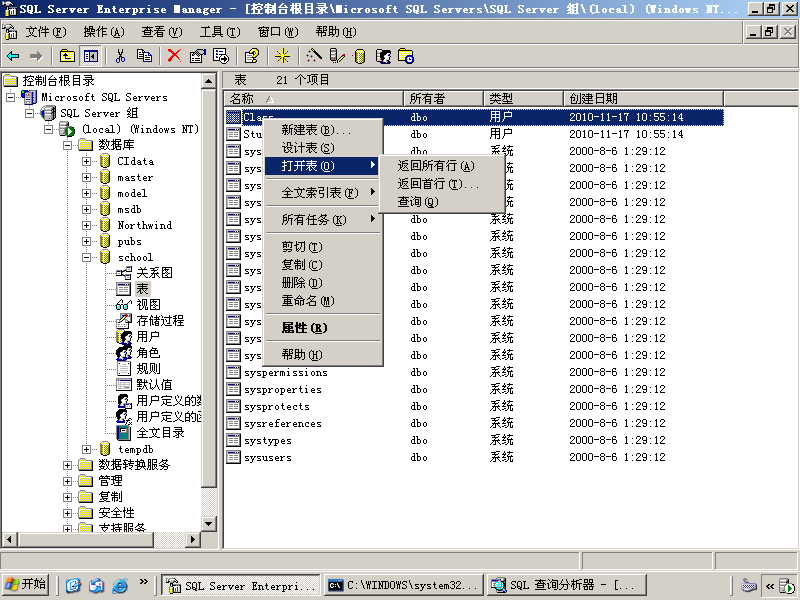Select the 用户 users node under school
The width and height of the screenshot is (800, 600).
click(x=148, y=337)
